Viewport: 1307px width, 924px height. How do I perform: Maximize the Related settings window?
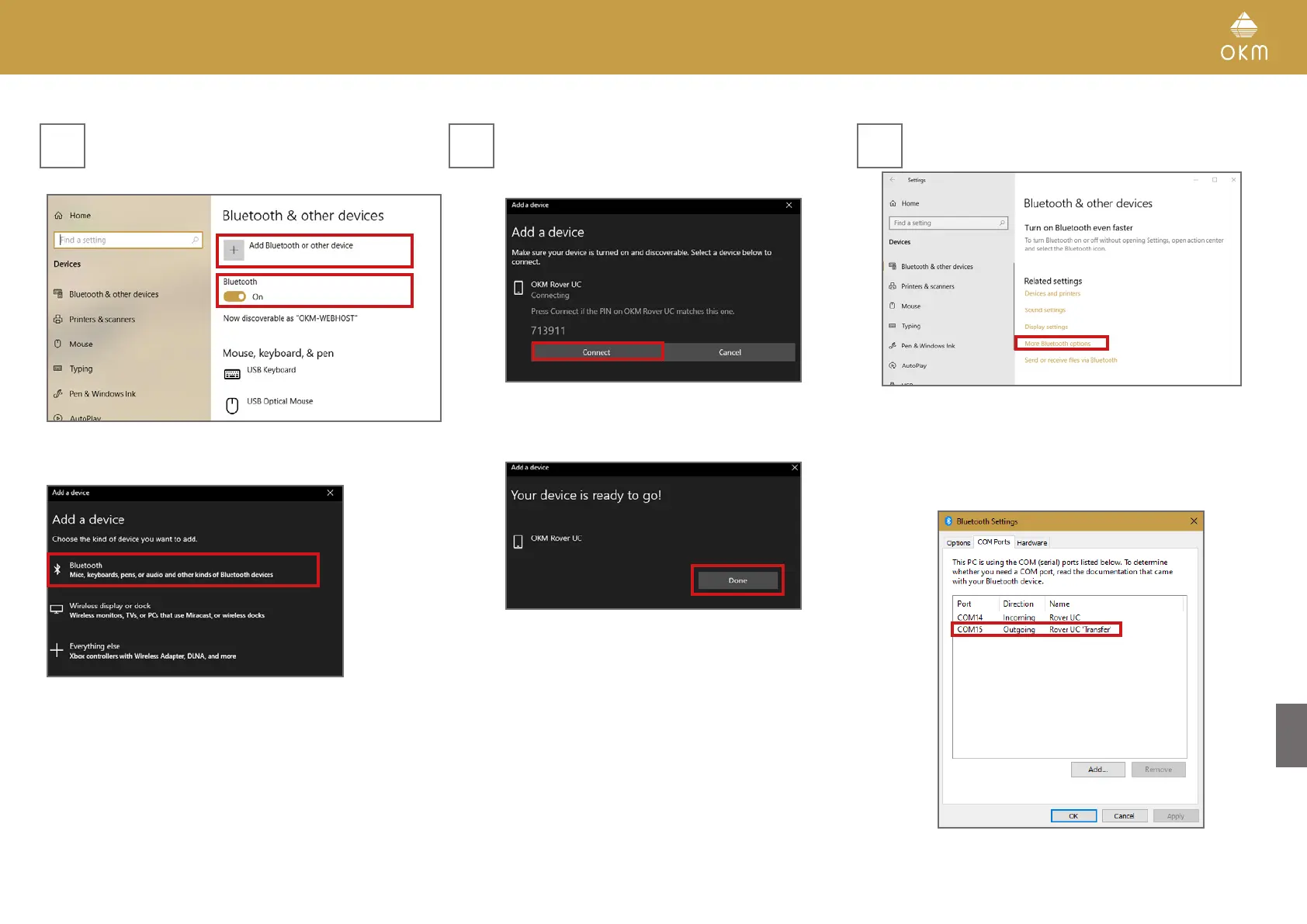click(1215, 179)
